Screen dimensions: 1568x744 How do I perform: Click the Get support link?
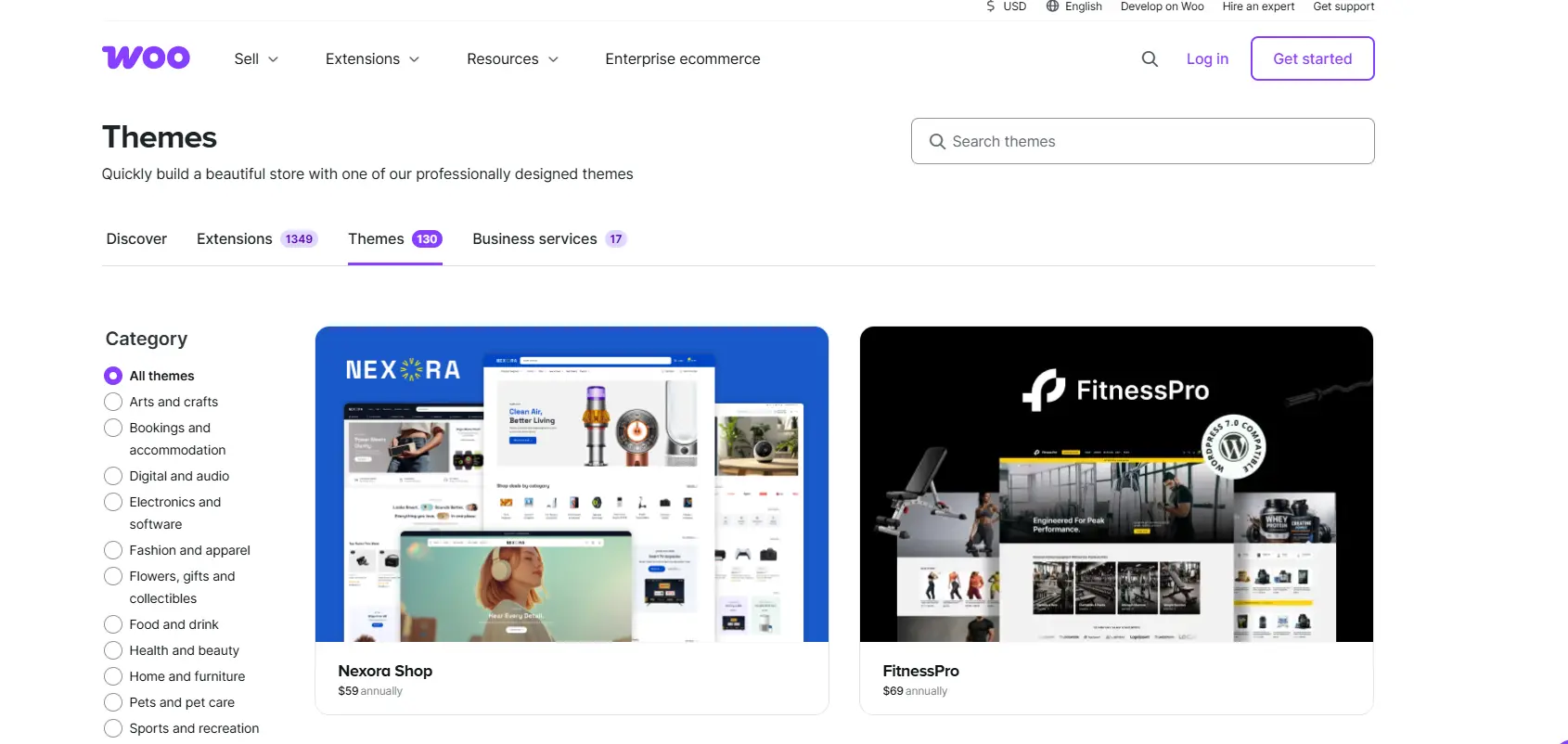click(1343, 6)
